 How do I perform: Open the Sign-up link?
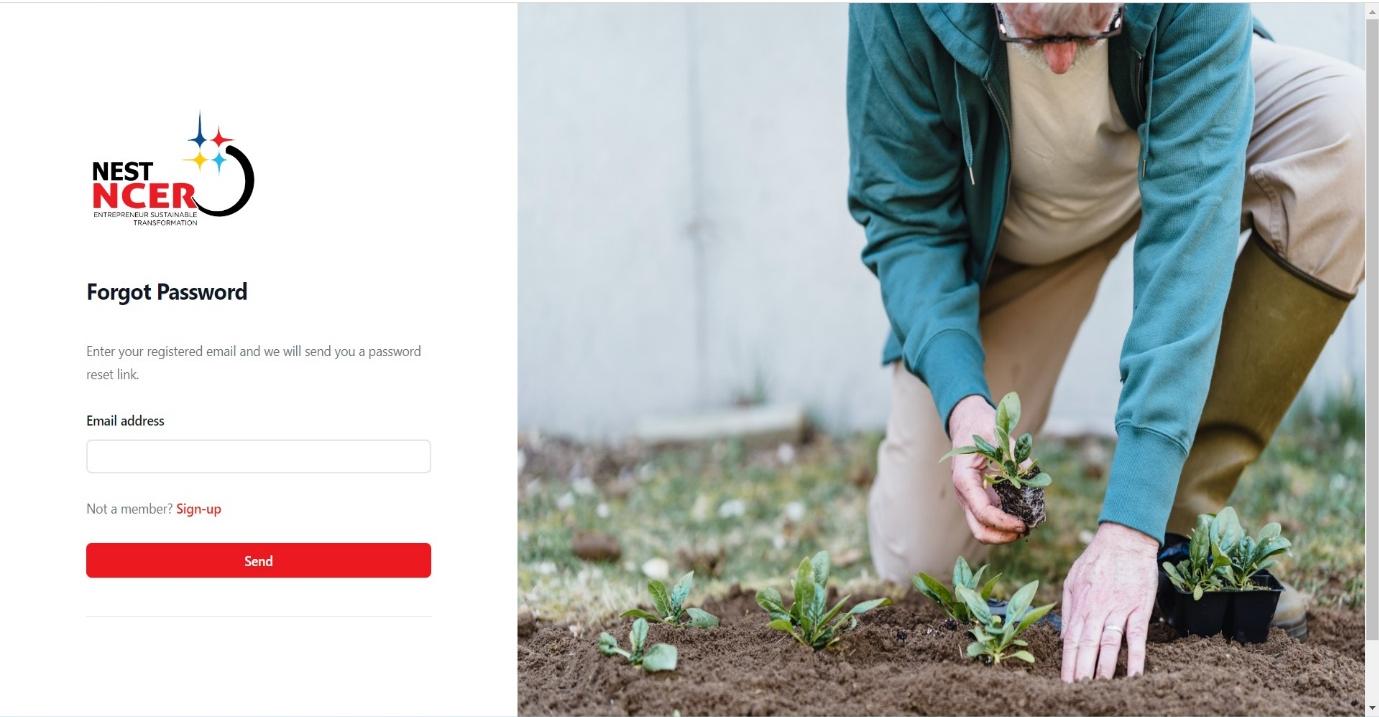[199, 509]
